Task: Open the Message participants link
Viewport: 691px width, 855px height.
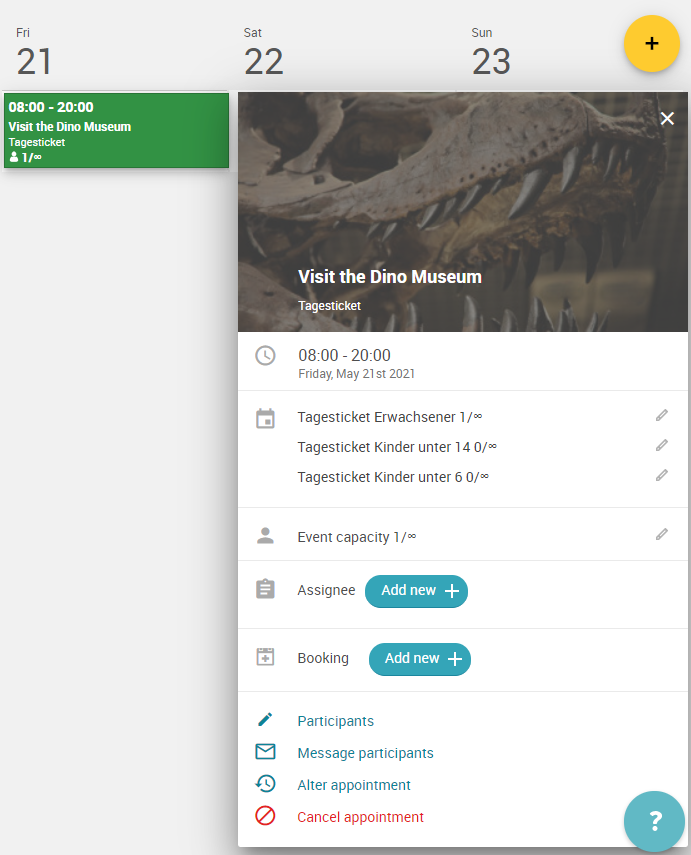Action: [x=365, y=753]
